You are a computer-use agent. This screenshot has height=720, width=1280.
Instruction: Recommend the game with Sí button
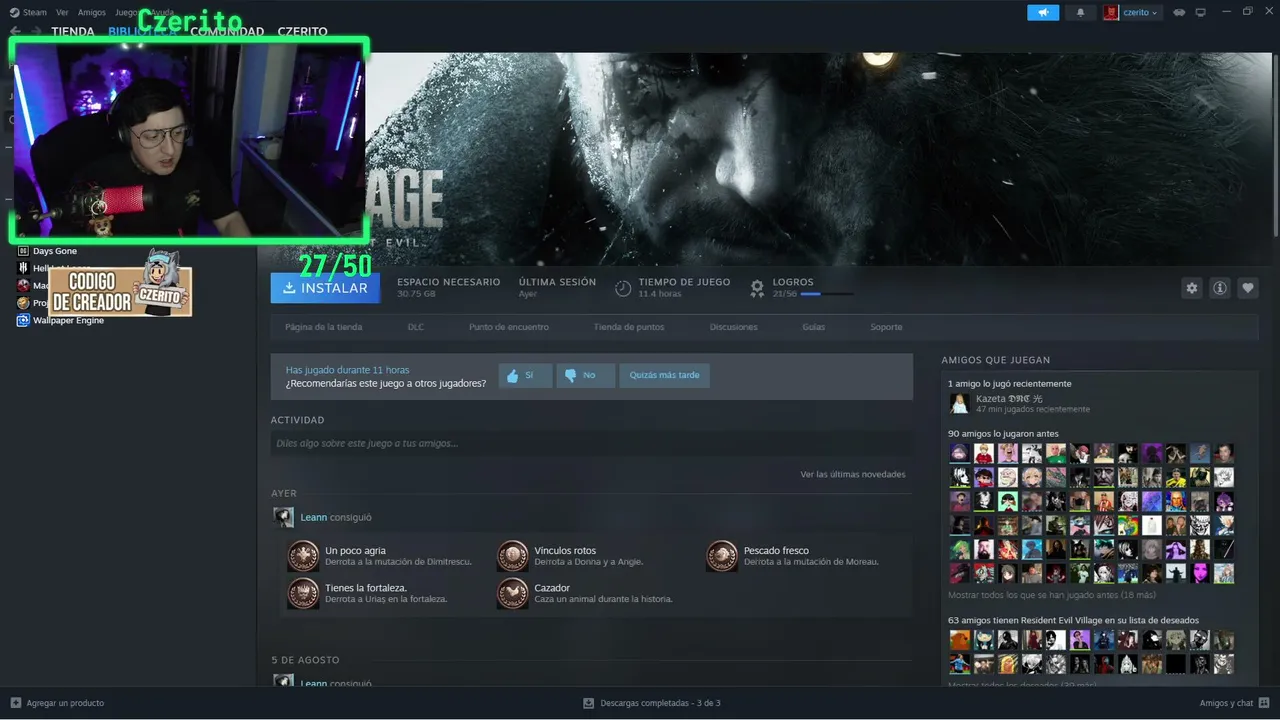(525, 375)
